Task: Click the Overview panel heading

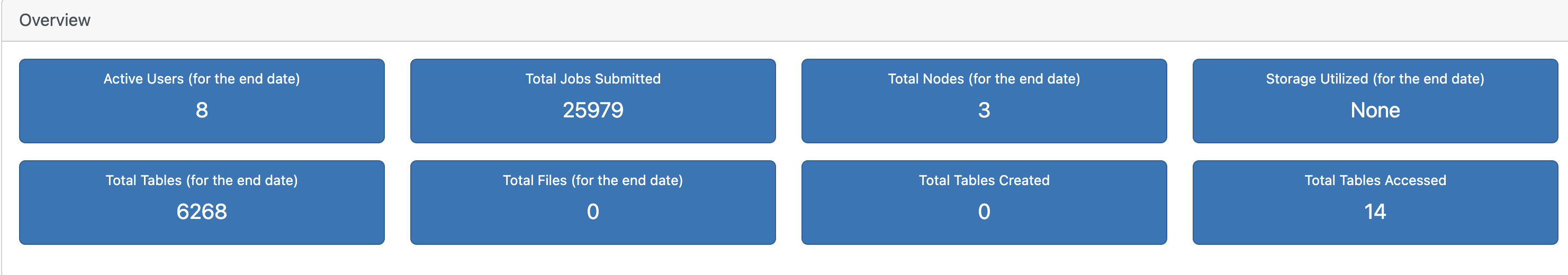Action: coord(55,20)
